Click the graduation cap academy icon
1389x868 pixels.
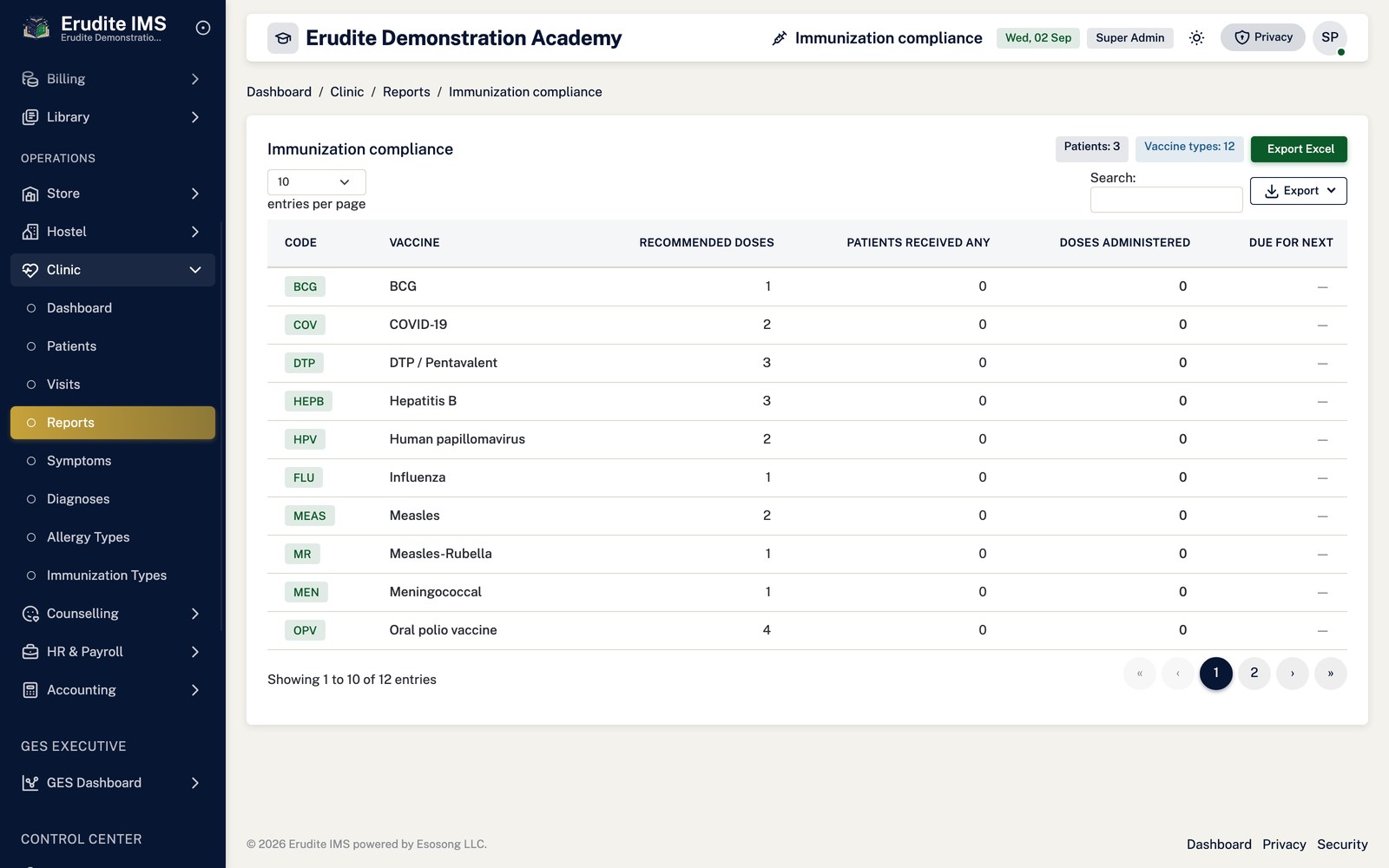[283, 38]
